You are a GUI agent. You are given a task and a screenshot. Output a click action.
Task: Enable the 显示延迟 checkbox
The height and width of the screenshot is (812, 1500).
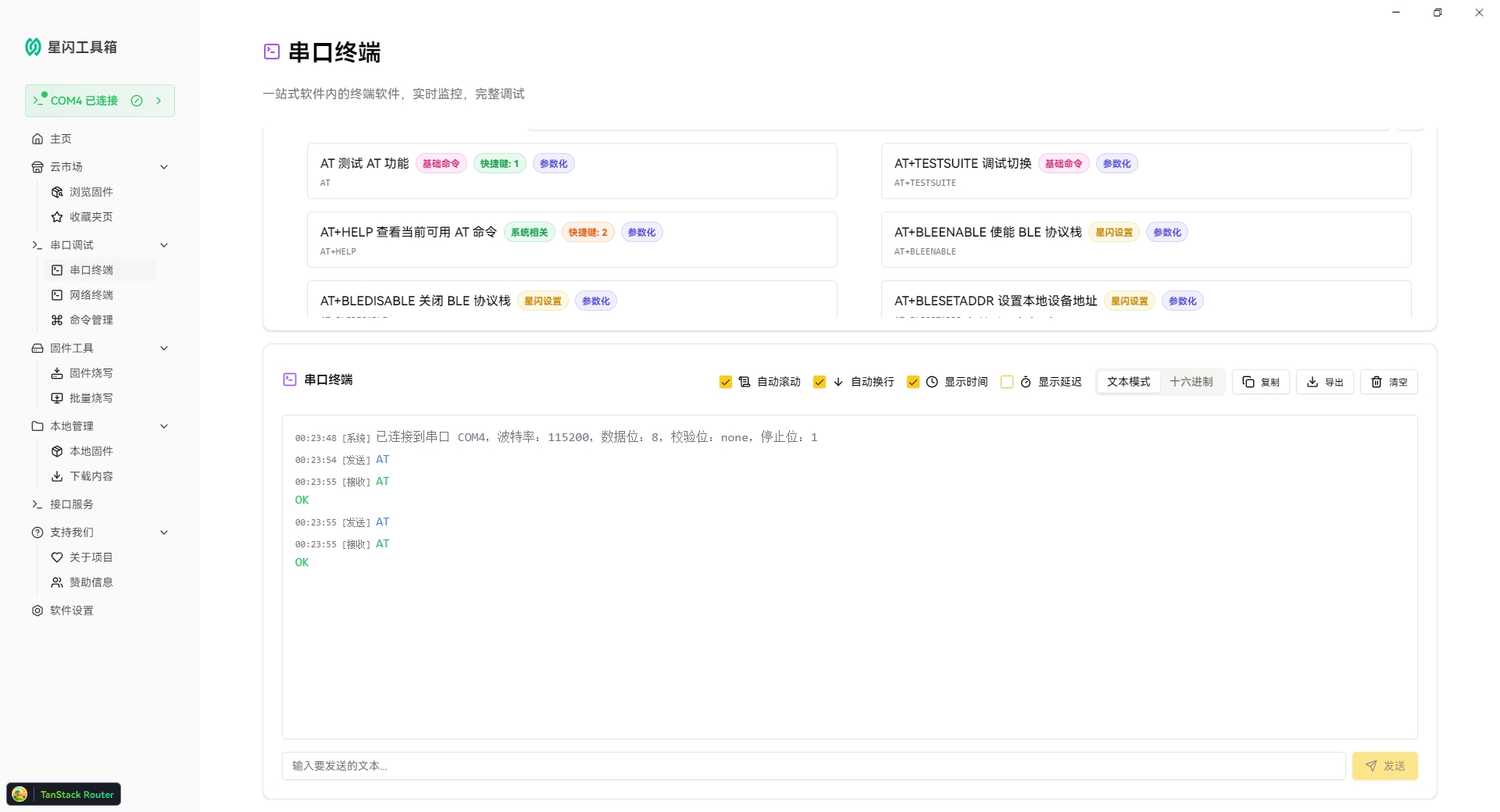coord(1007,382)
